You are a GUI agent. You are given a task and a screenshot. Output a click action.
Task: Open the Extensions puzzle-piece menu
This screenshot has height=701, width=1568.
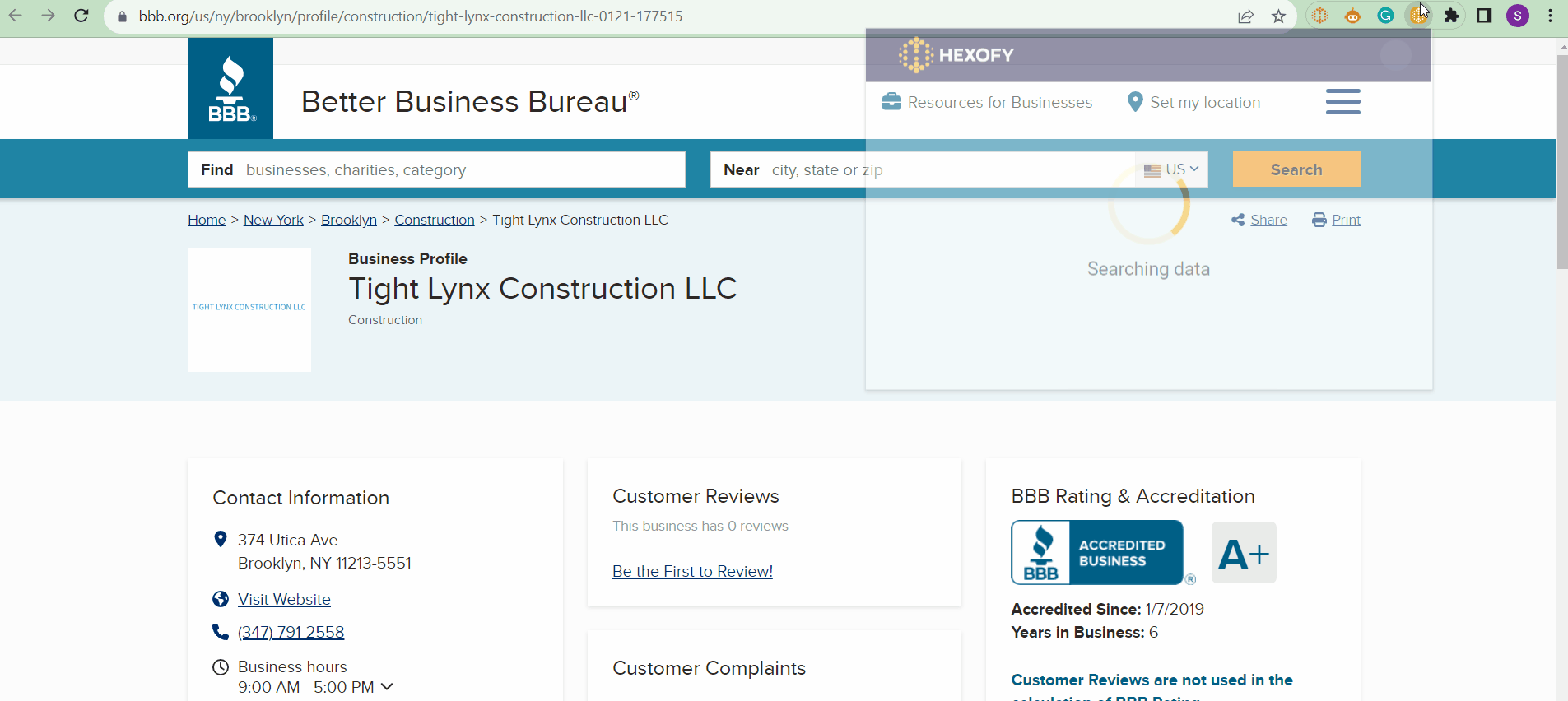click(1452, 16)
